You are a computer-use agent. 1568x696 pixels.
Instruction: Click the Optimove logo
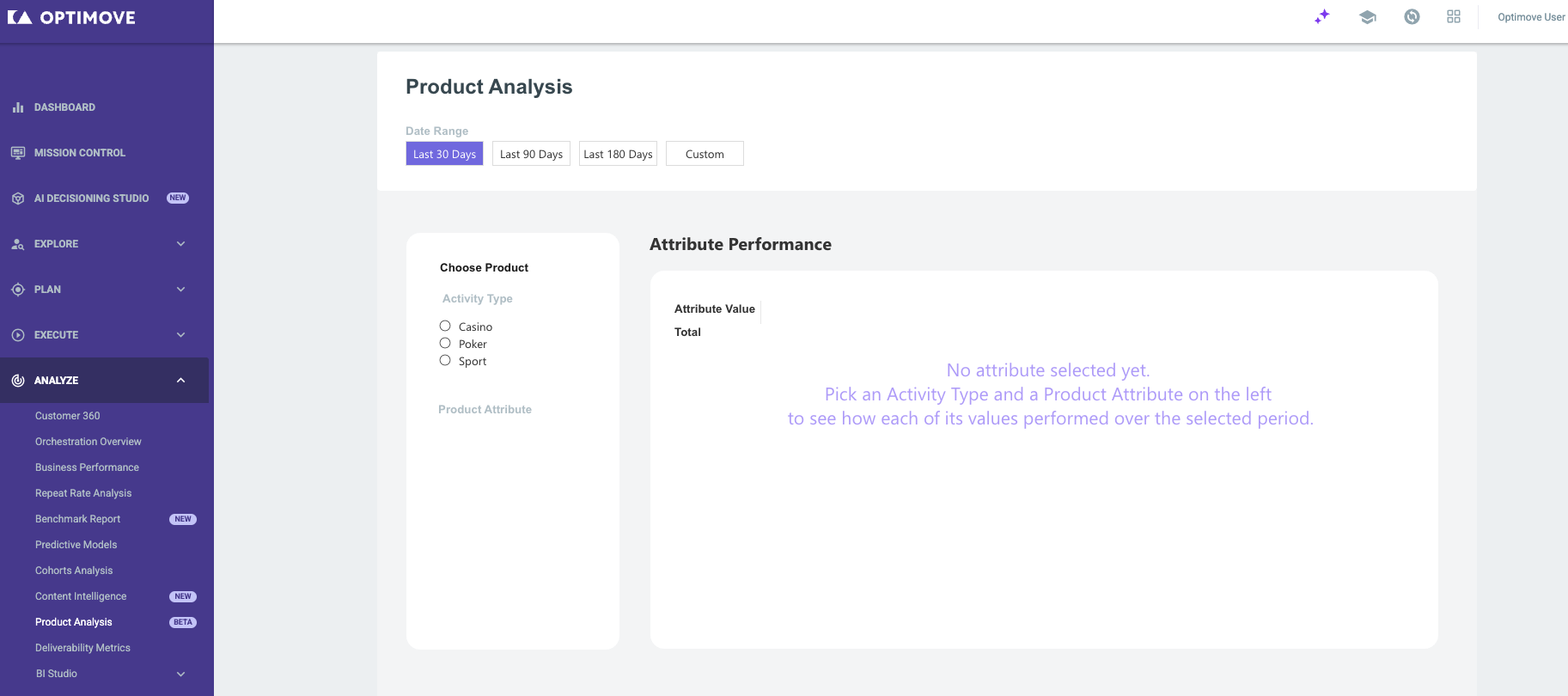(x=71, y=17)
